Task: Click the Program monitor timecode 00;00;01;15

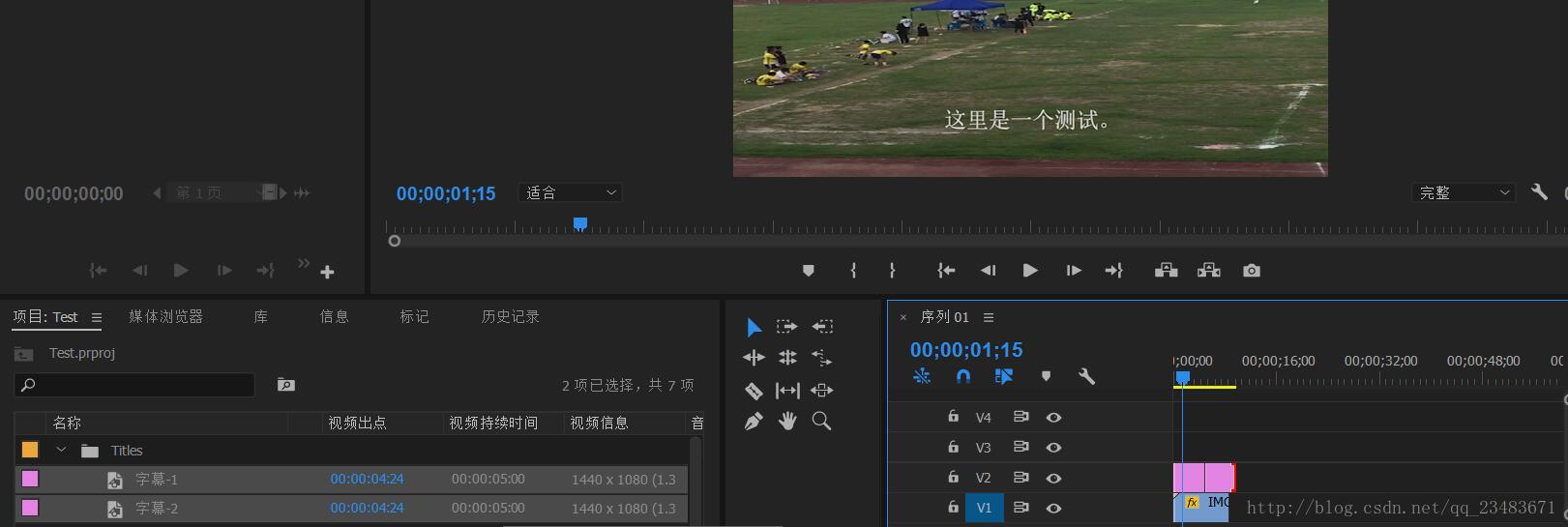Action: [446, 193]
